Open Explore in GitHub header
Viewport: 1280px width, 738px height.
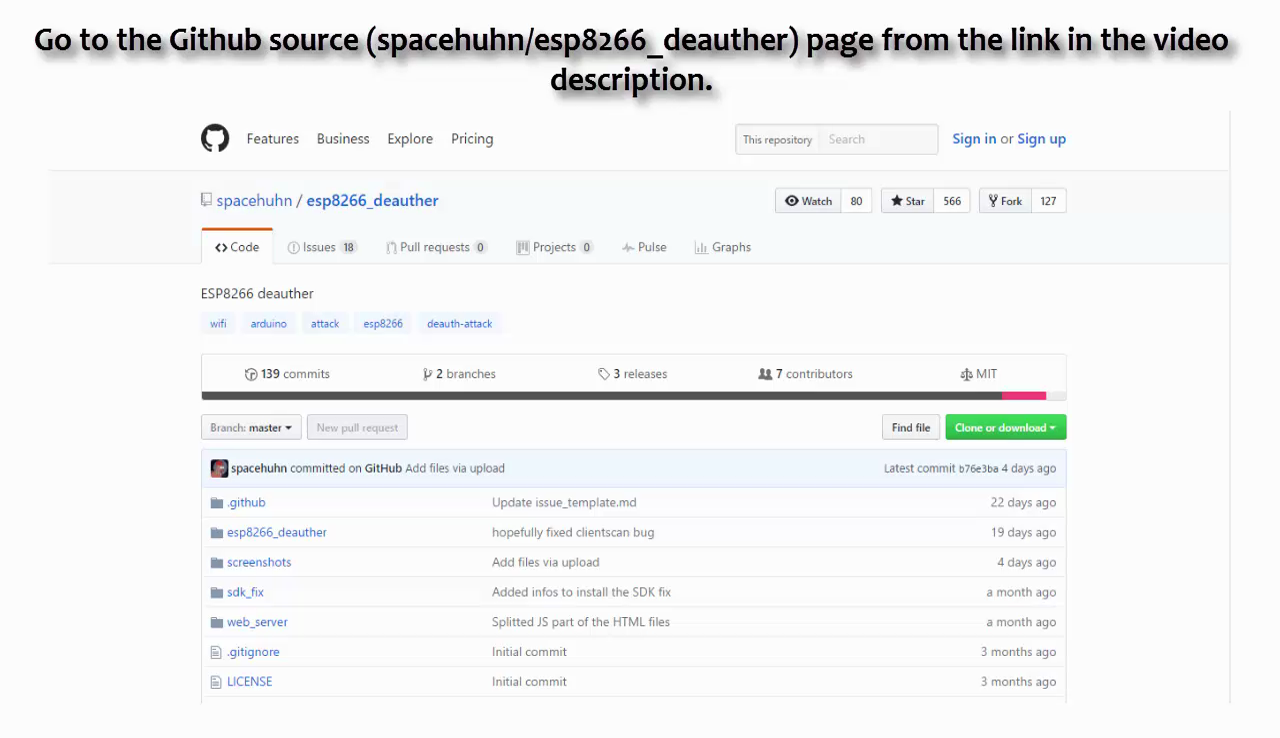point(410,139)
